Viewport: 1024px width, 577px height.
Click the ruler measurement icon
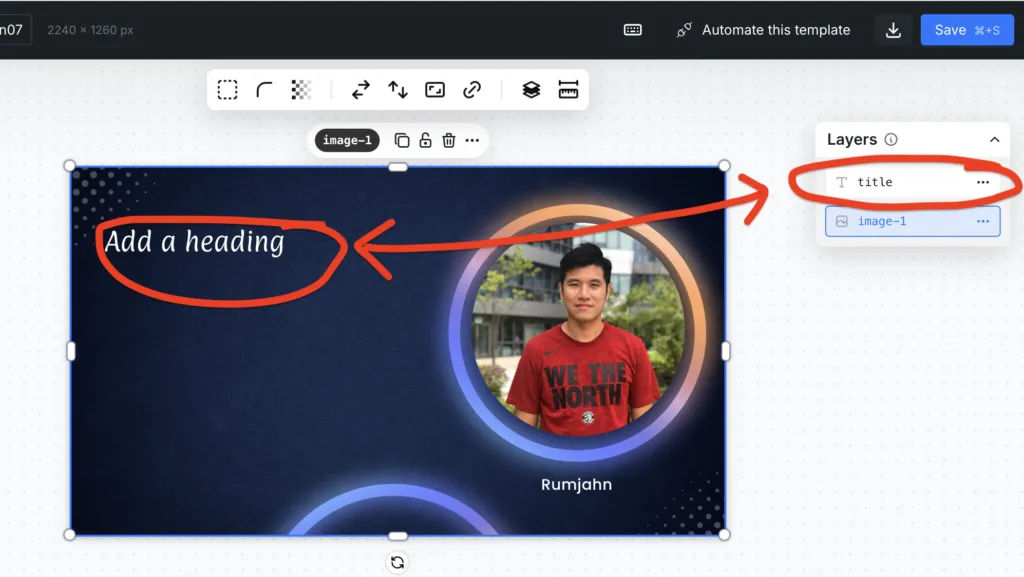(568, 90)
